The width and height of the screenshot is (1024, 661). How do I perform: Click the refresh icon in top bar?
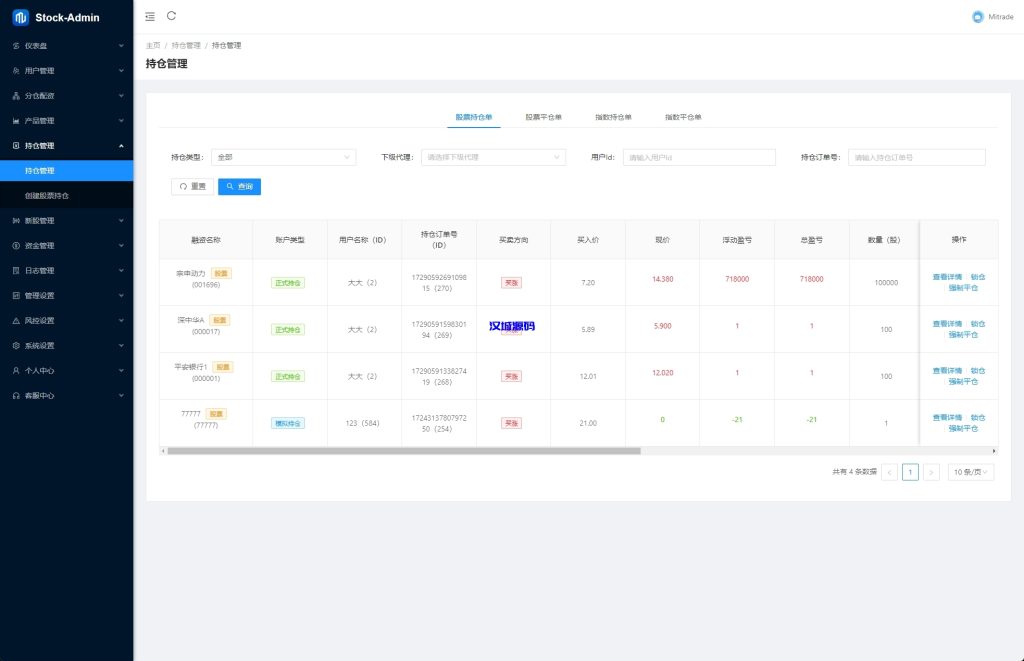coord(172,16)
